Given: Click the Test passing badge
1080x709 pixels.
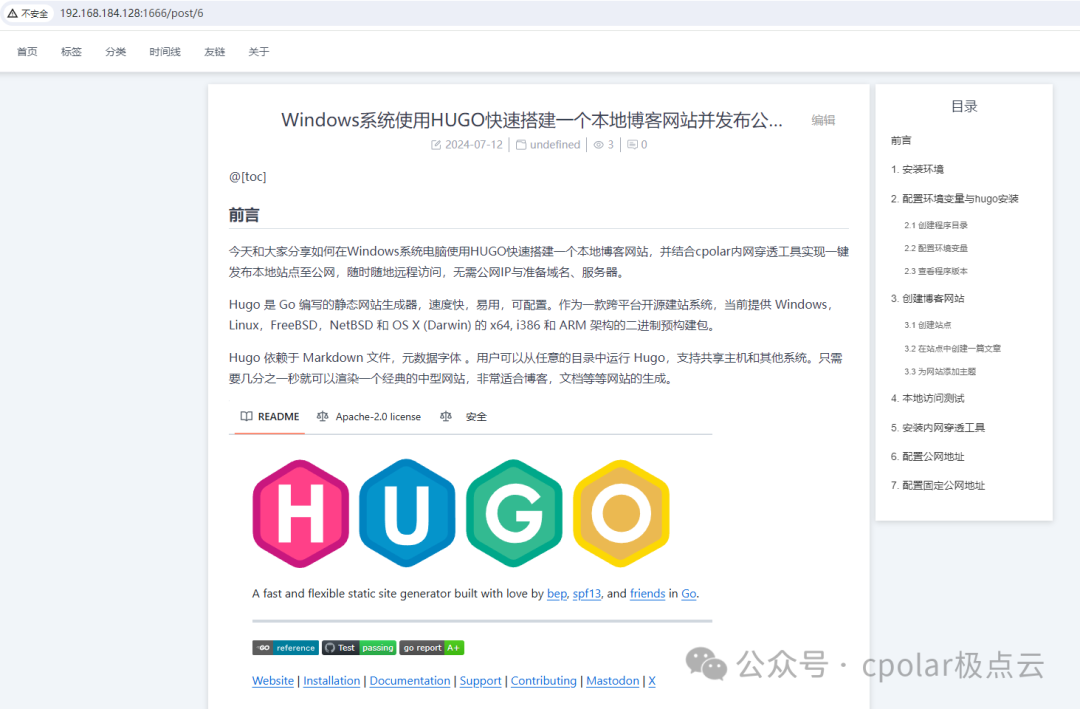Looking at the screenshot, I should 359,648.
